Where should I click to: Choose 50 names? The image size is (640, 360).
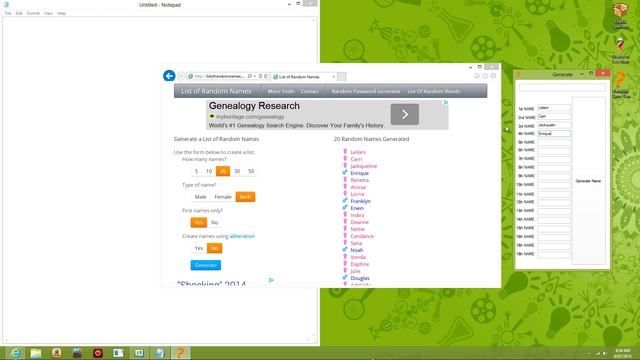[x=251, y=171]
